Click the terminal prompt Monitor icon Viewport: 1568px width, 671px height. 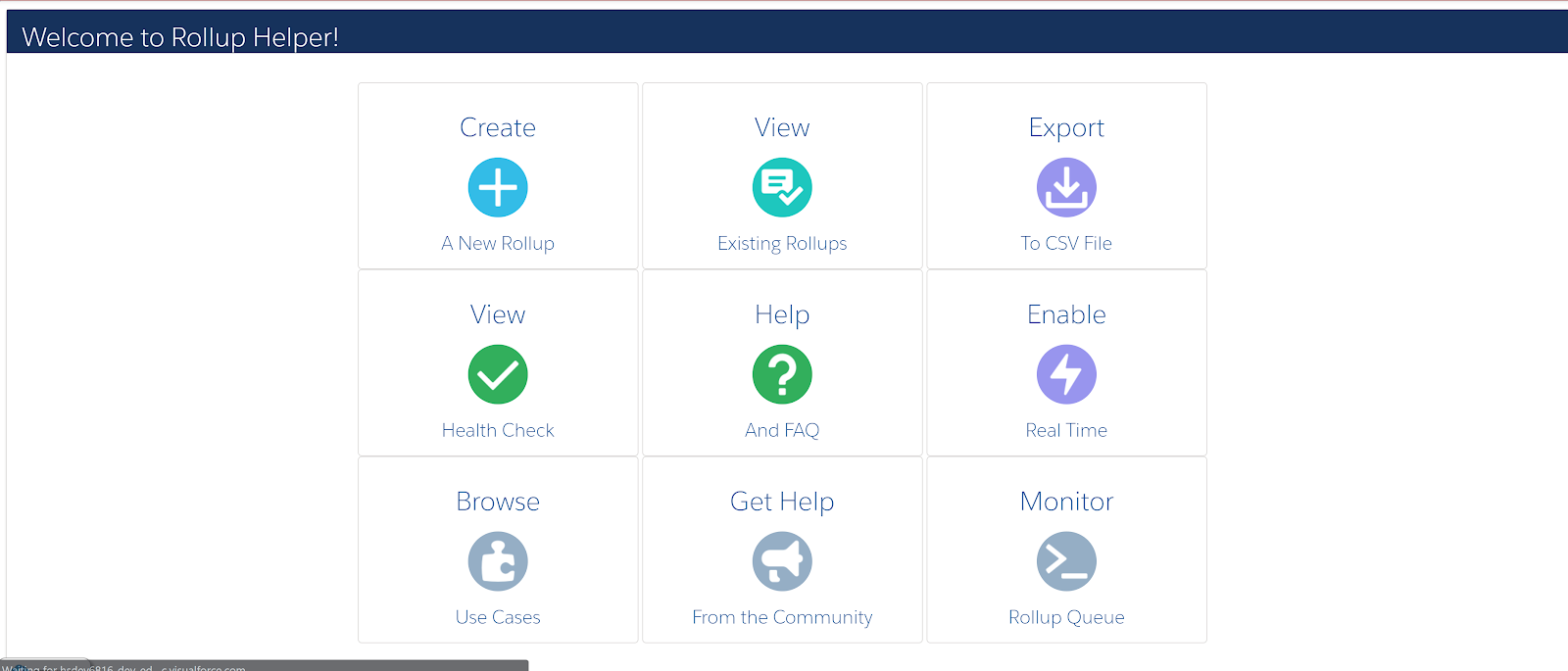[1066, 561]
